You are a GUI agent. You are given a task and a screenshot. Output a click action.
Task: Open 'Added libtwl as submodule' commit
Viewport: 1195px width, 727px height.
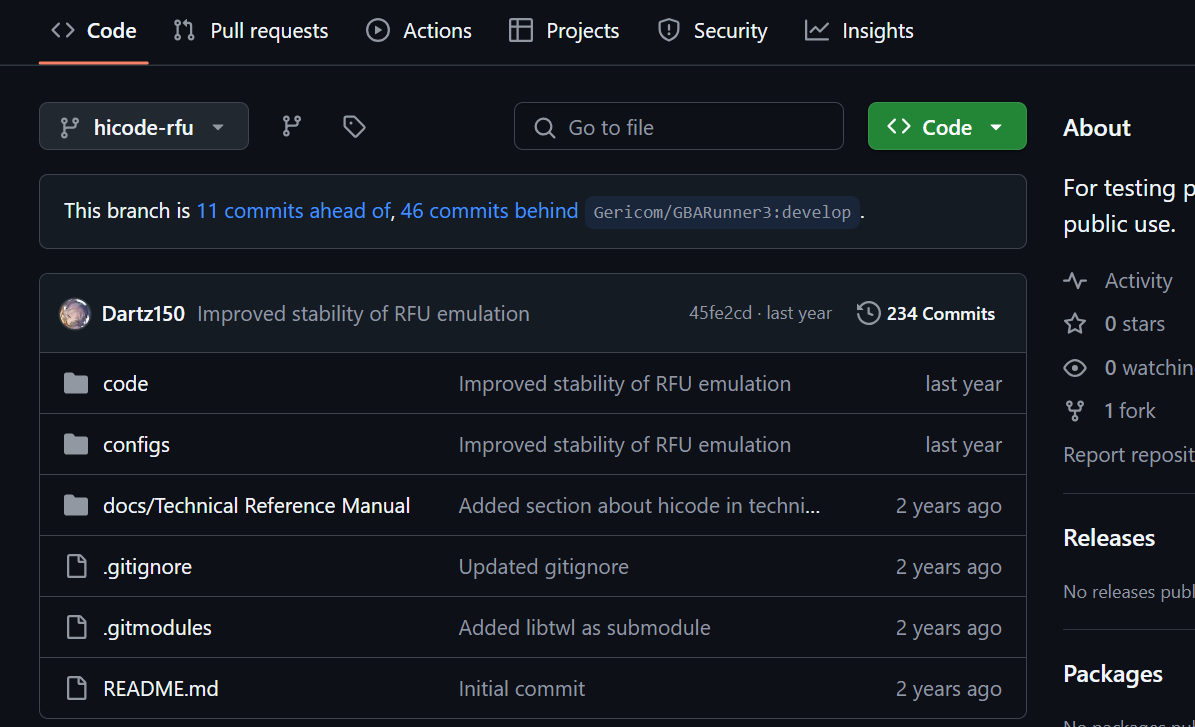coord(585,627)
